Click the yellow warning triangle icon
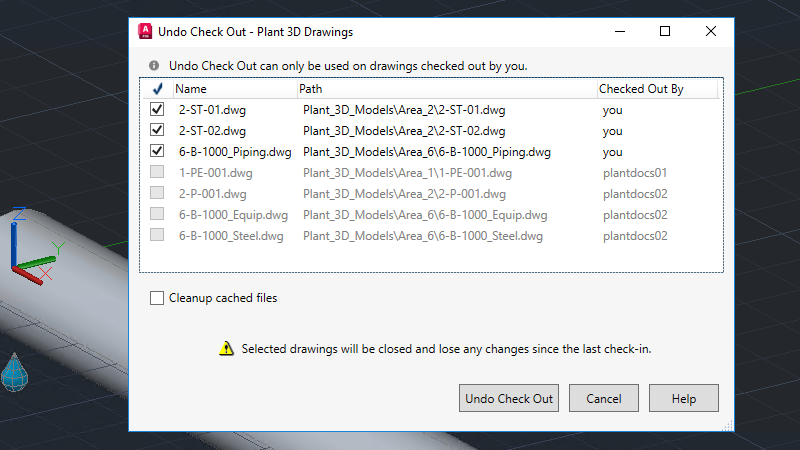The height and width of the screenshot is (450, 800). click(x=227, y=349)
